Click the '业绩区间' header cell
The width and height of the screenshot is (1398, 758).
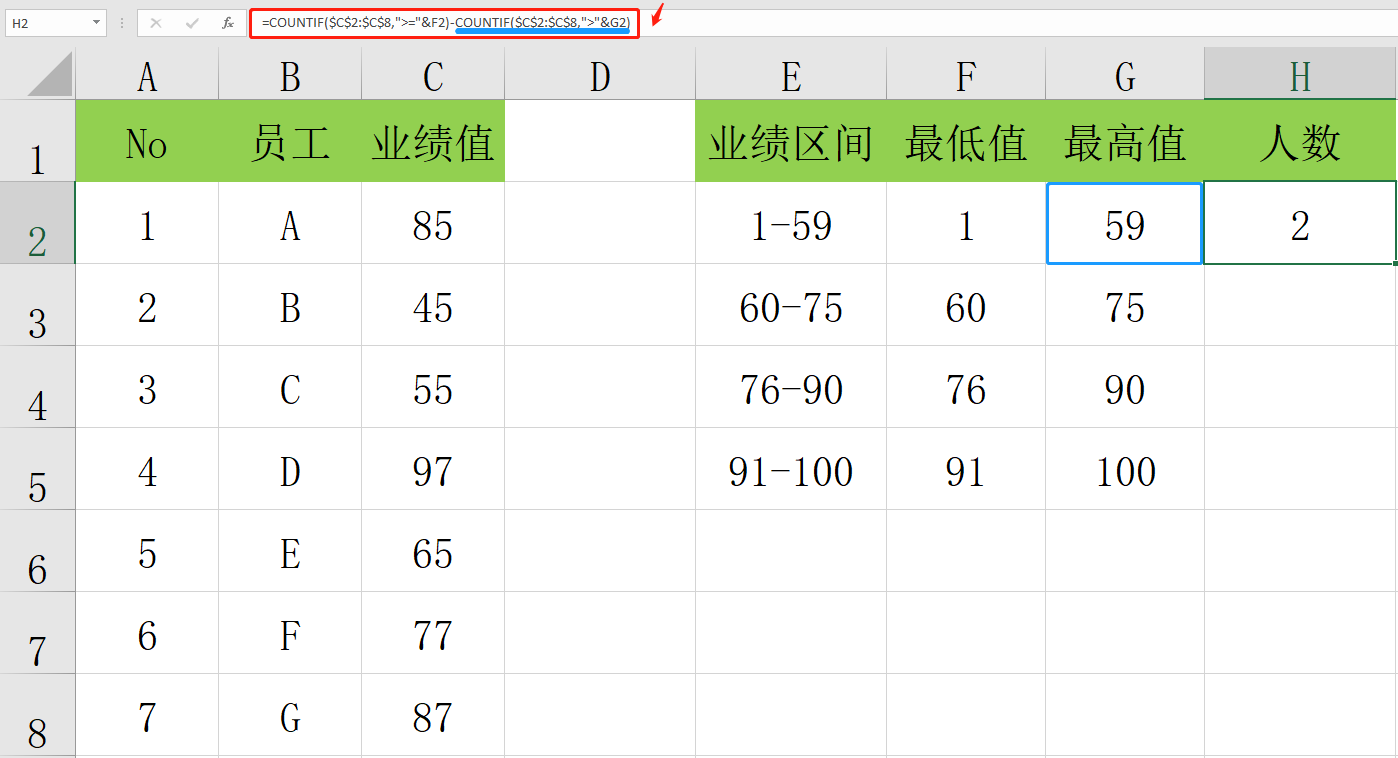791,141
